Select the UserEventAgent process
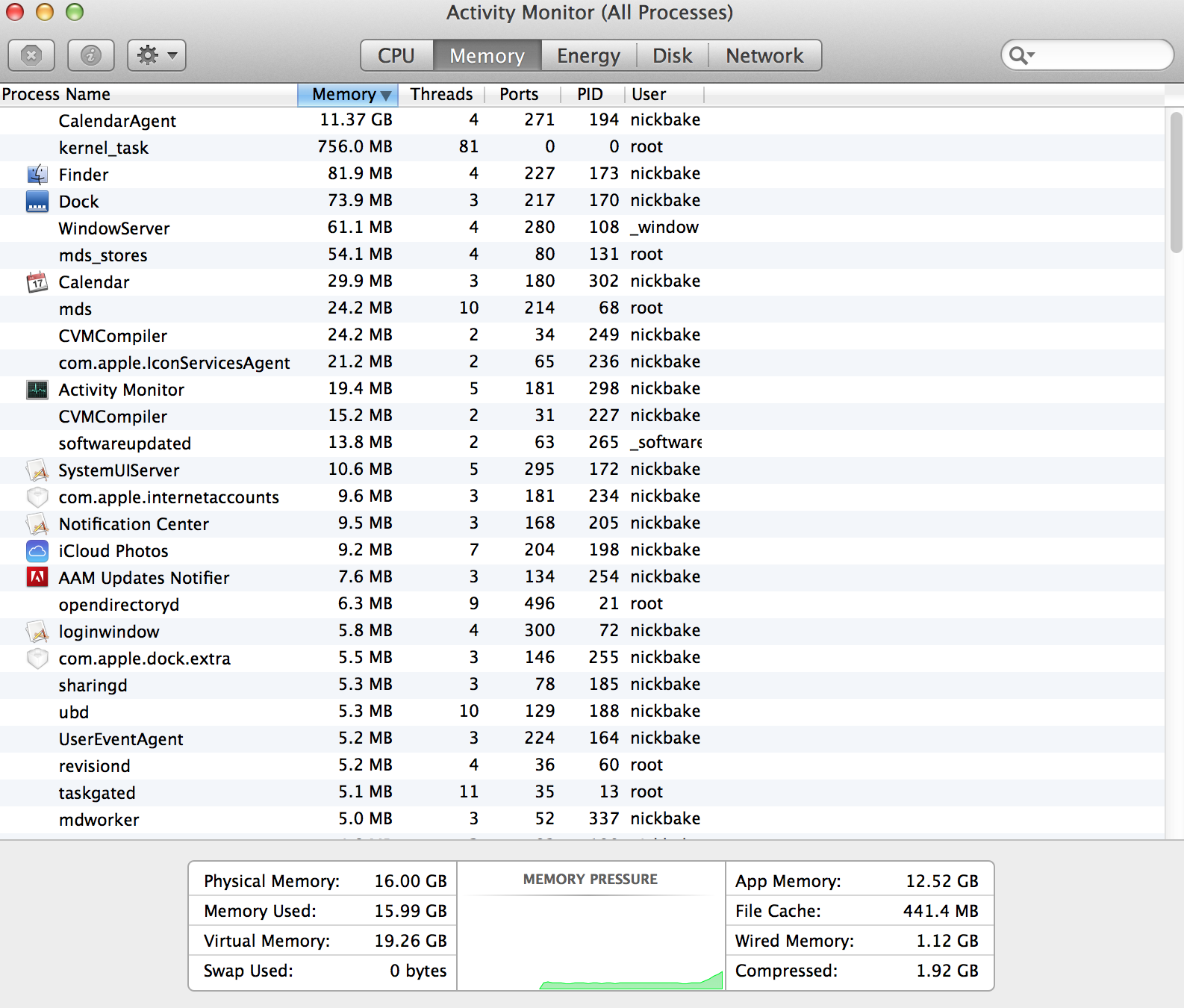 point(582,739)
